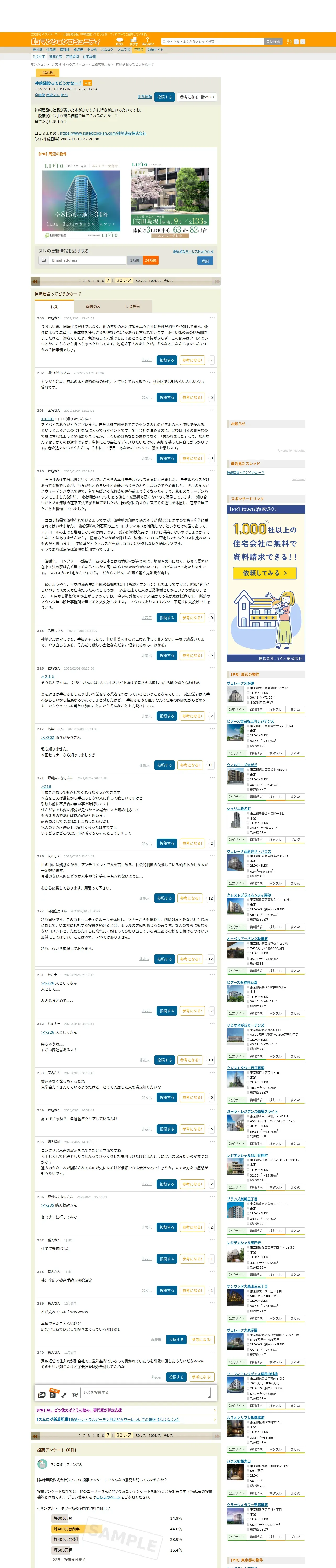Click 参考になる! on post 202

(x=192, y=397)
